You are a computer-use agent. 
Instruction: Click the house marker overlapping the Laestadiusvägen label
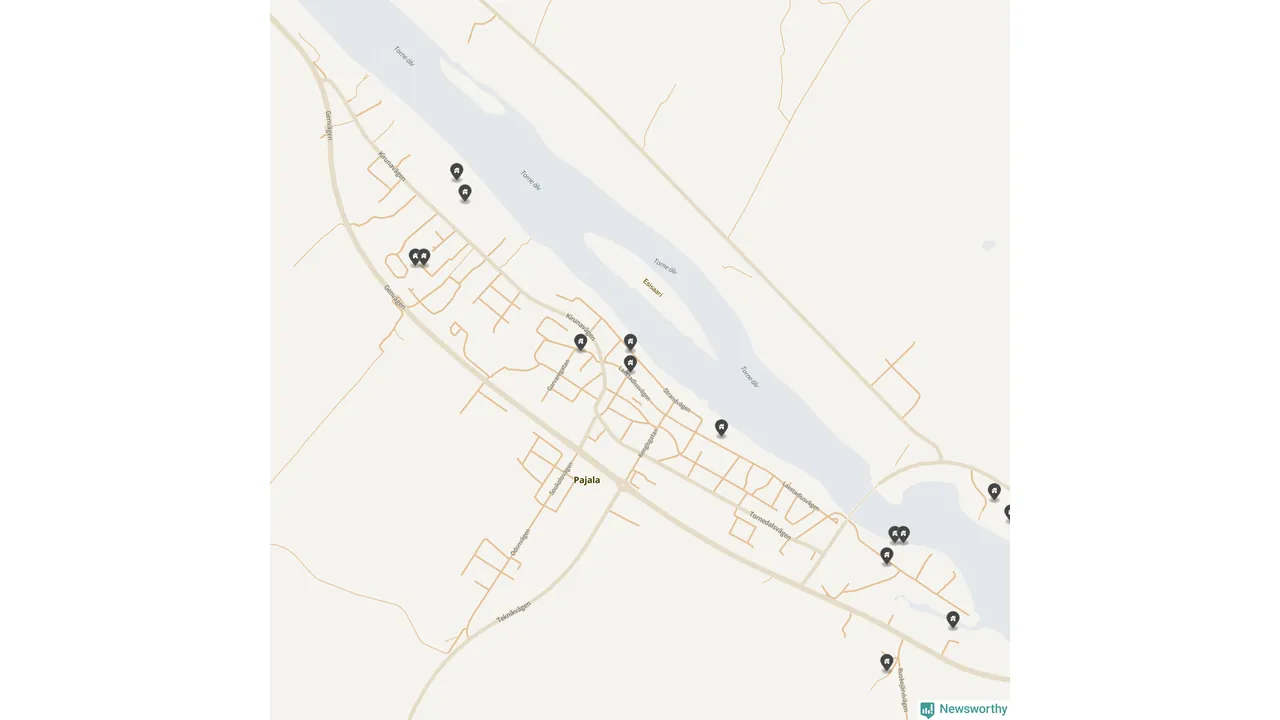630,363
